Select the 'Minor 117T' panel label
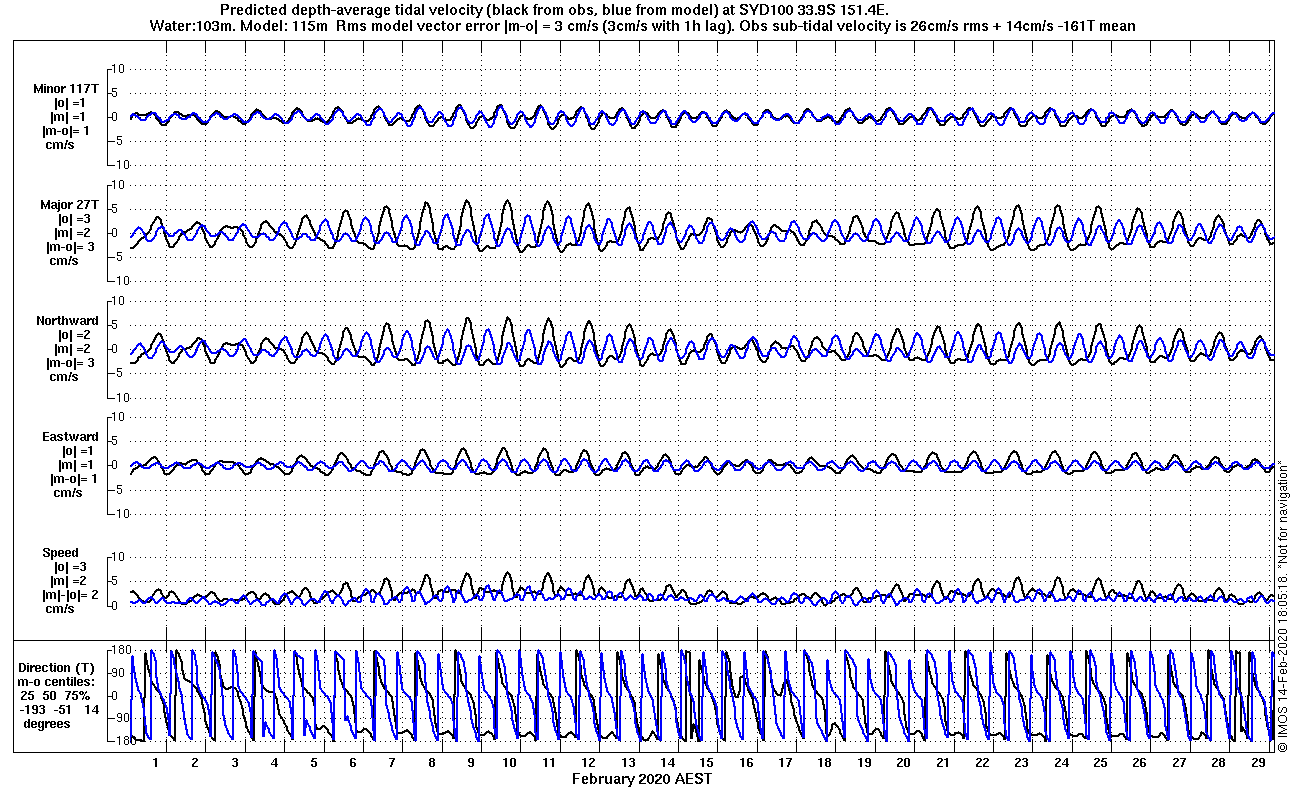Image resolution: width=1300 pixels, height=800 pixels. pos(66,89)
